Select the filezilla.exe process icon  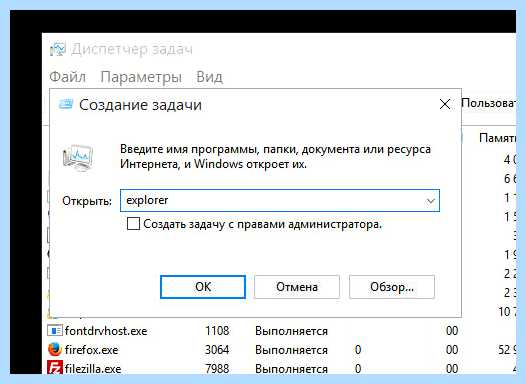click(54, 368)
